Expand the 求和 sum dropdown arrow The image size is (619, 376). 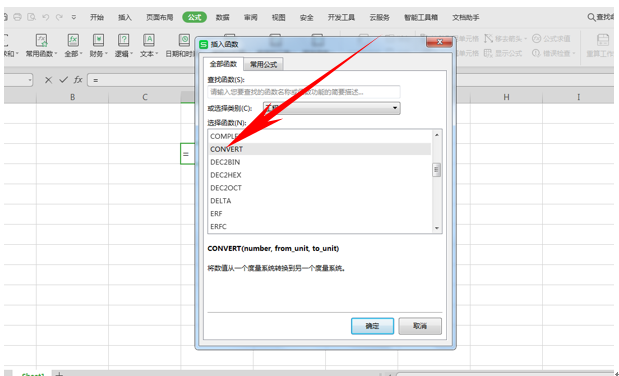[x=17, y=54]
